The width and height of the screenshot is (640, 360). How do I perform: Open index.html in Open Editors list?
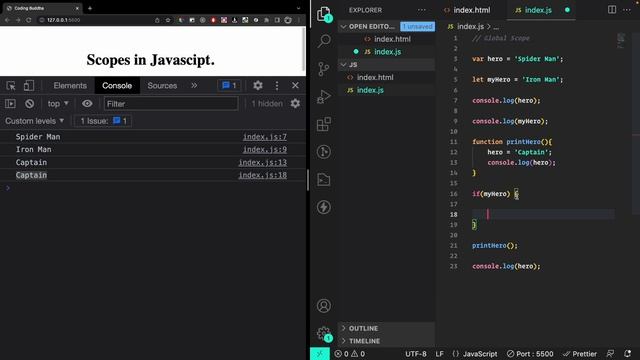pos(386,39)
